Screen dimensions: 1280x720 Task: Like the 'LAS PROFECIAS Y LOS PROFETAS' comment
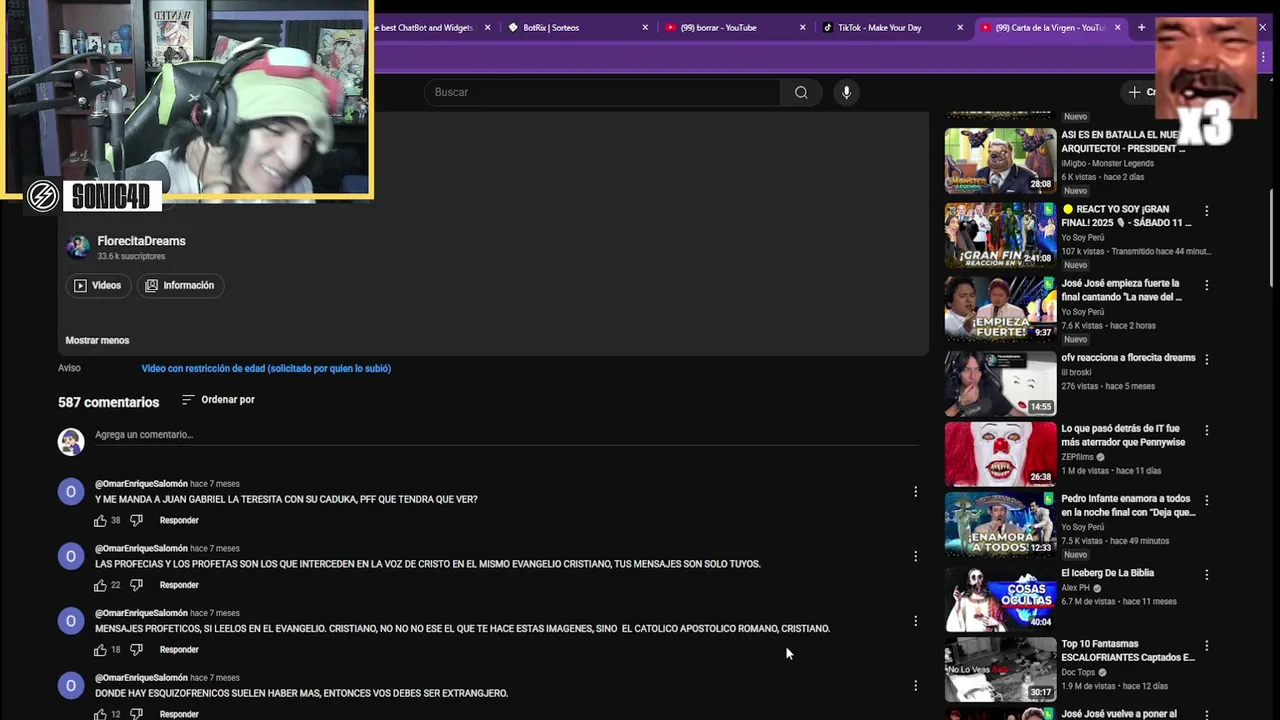pos(100,585)
